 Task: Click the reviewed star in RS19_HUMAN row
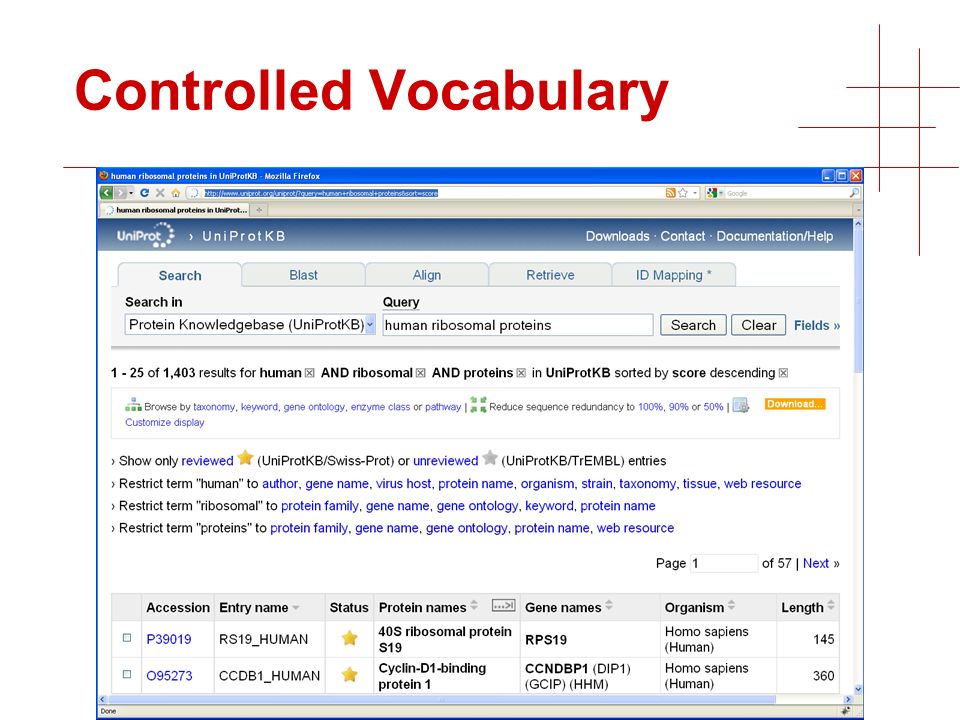(350, 638)
